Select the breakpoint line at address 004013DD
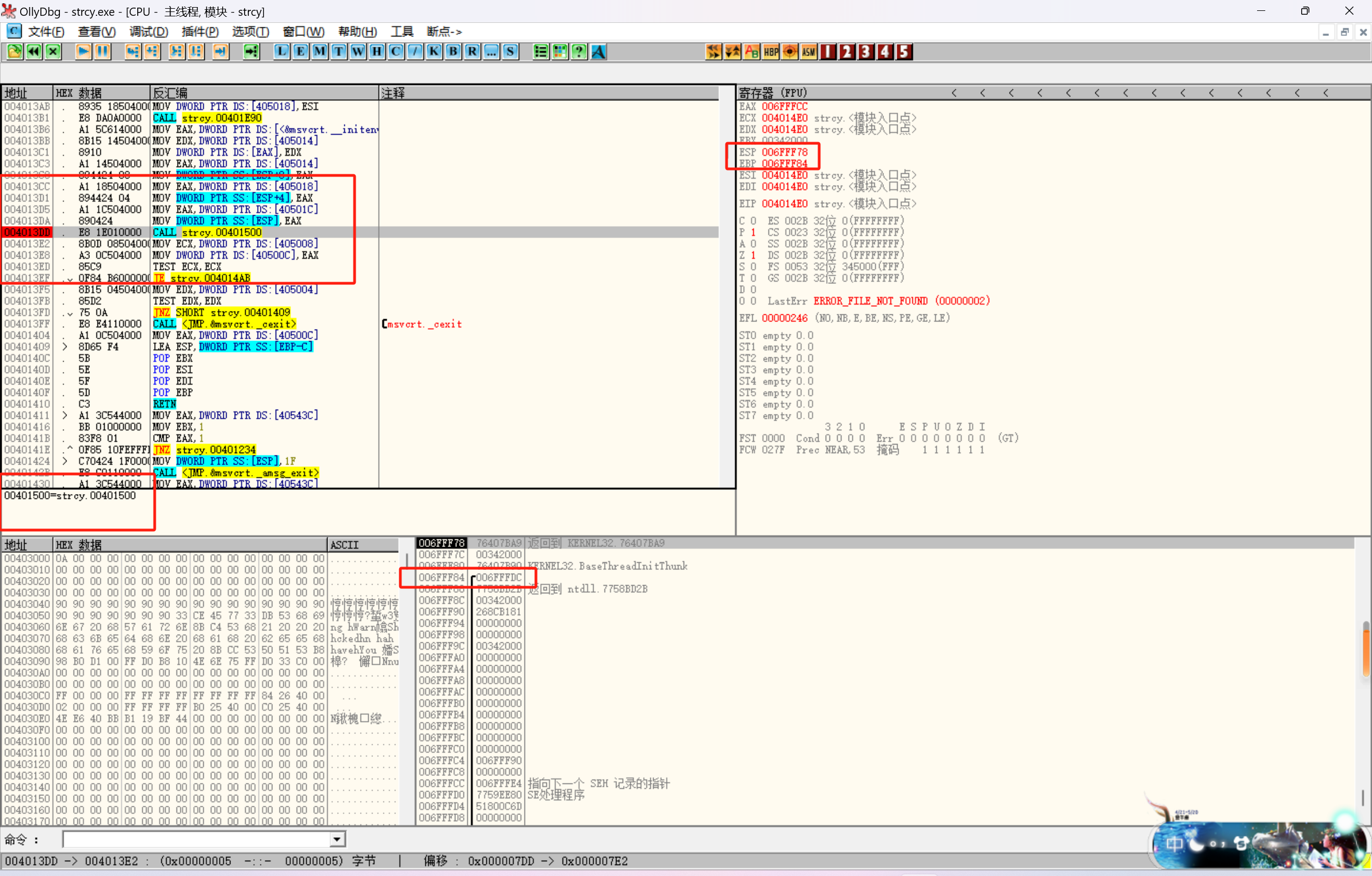1372x876 pixels. (x=360, y=233)
